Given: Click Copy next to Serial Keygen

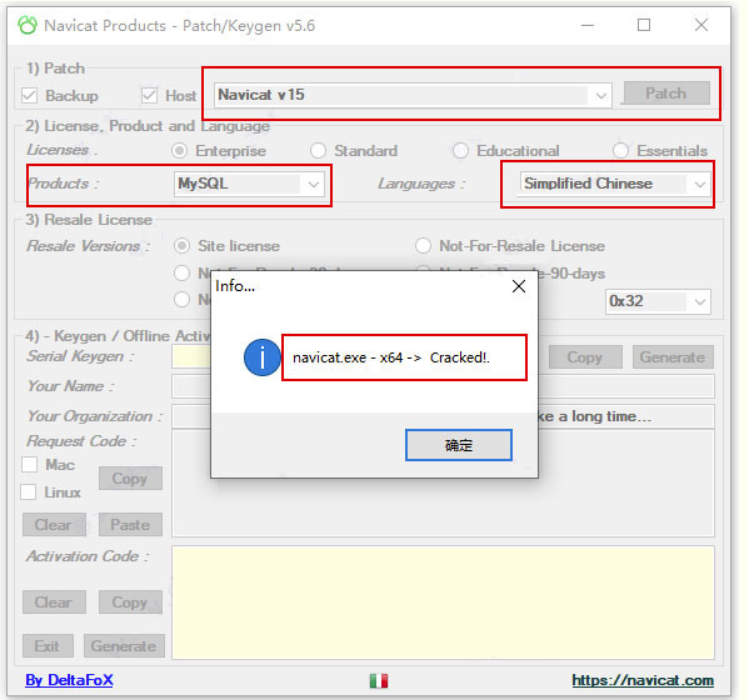Looking at the screenshot, I should (x=585, y=357).
